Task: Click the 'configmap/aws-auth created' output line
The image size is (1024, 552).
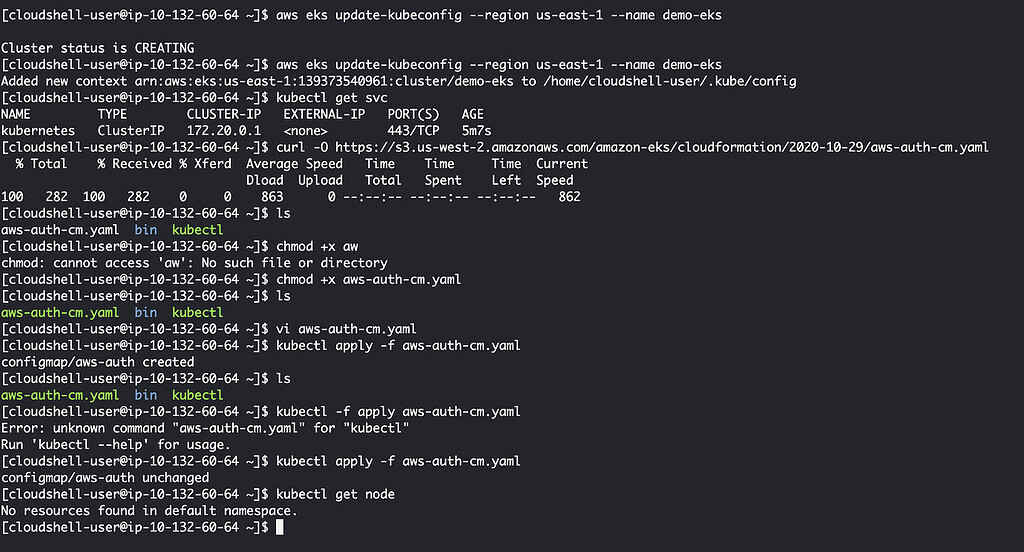Action: coord(98,362)
